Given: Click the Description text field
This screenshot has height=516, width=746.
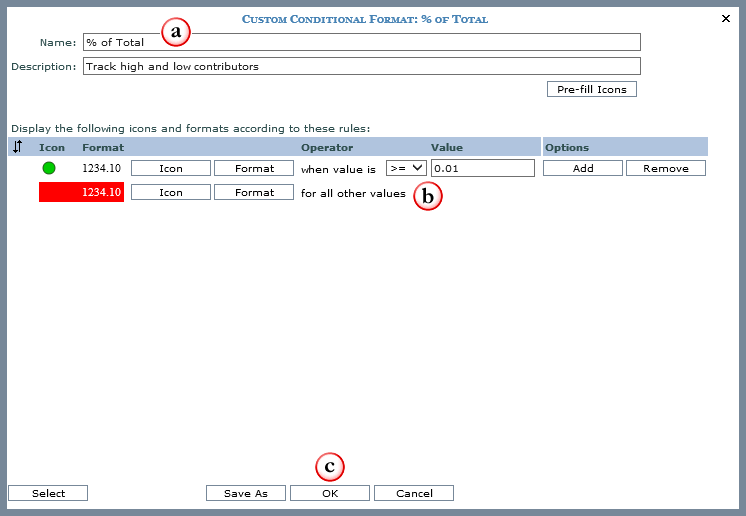Looking at the screenshot, I should [x=360, y=67].
